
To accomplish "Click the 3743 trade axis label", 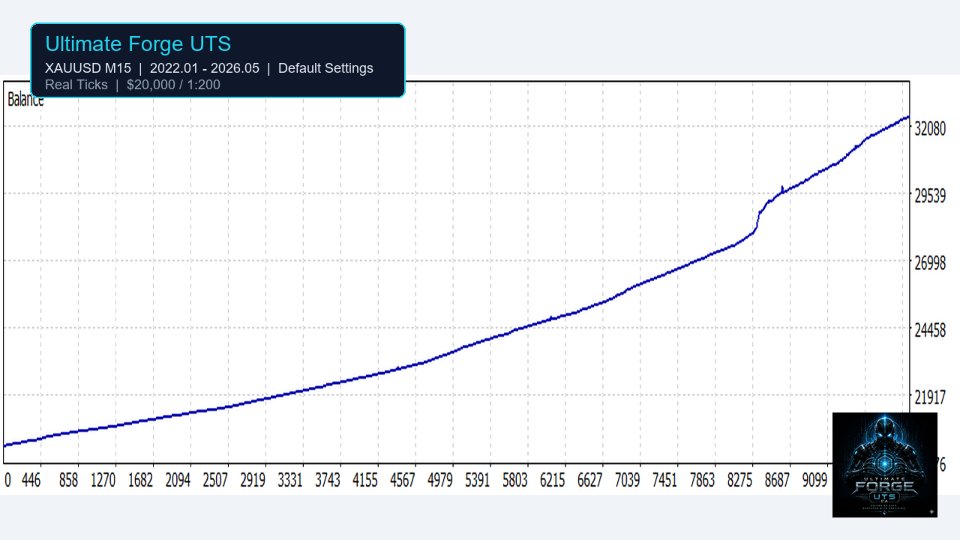I will [328, 480].
